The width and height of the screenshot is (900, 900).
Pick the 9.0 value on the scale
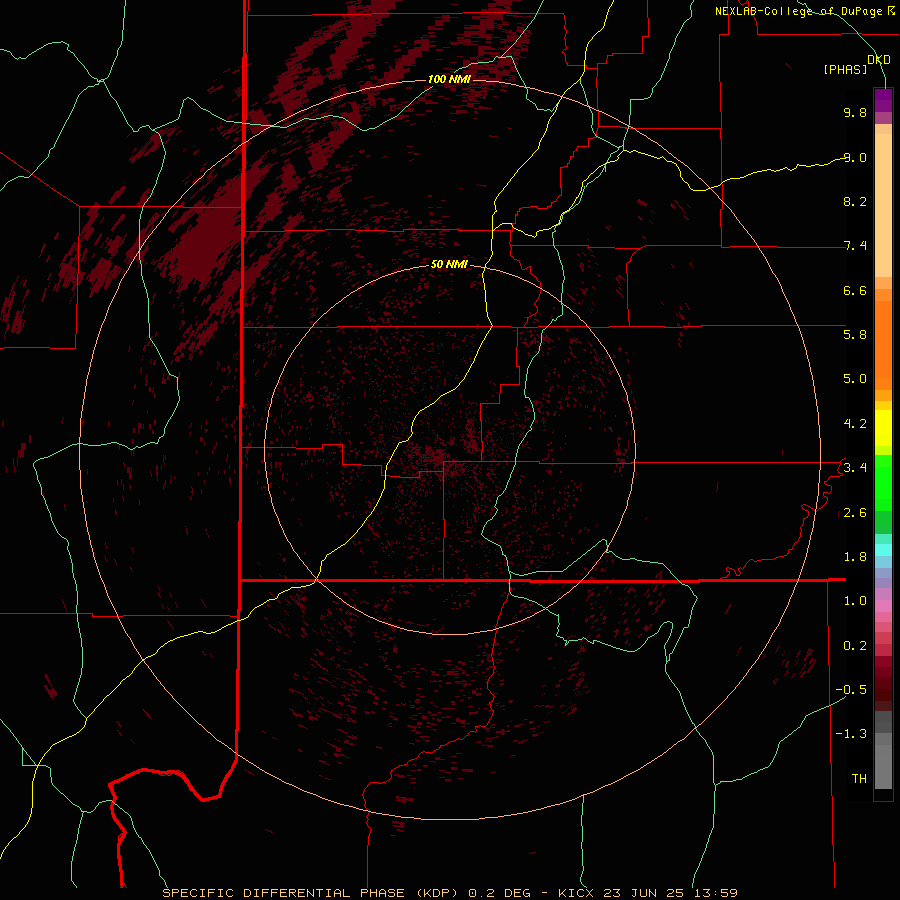coord(855,157)
